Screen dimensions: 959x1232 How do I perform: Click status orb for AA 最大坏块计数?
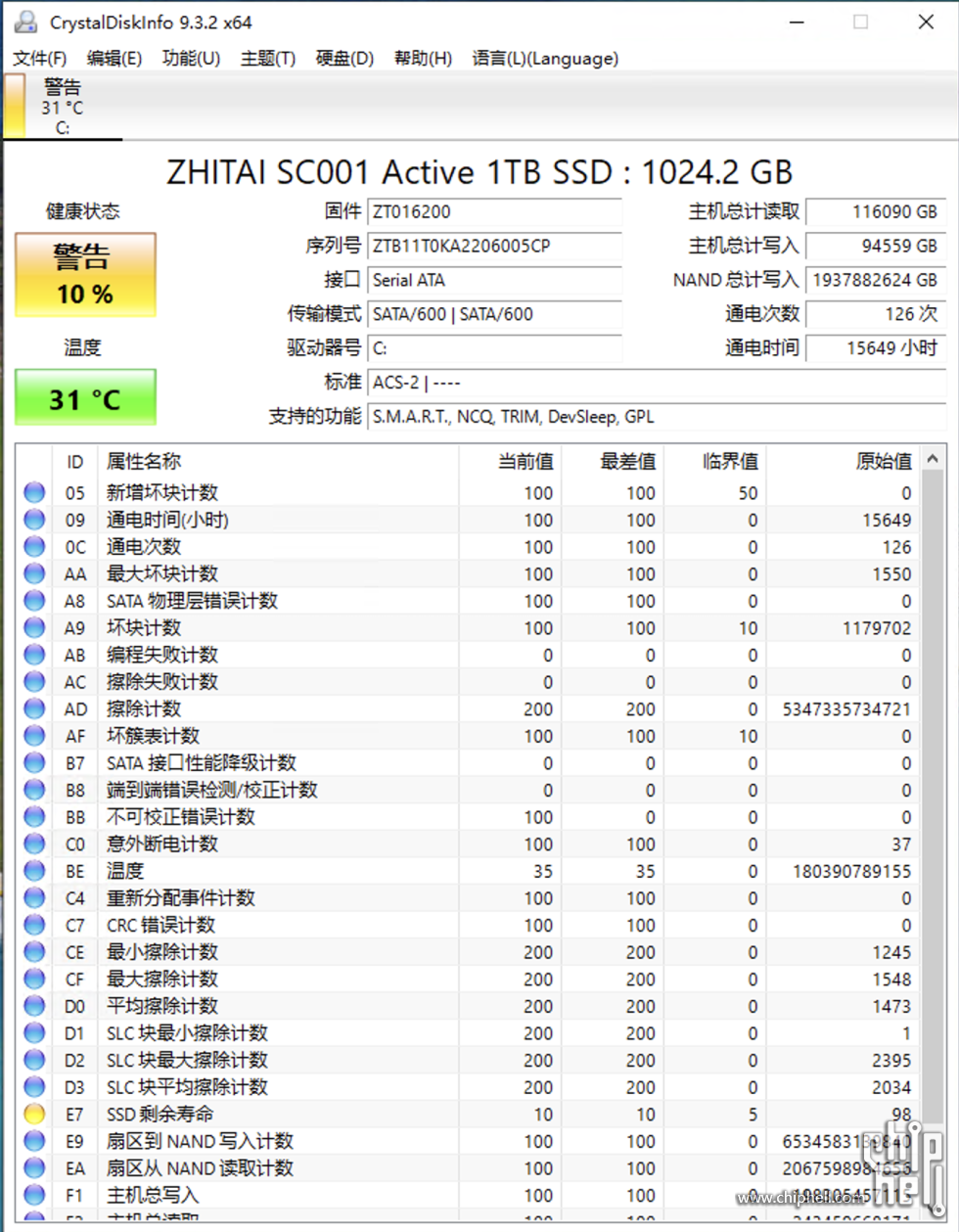click(x=35, y=573)
